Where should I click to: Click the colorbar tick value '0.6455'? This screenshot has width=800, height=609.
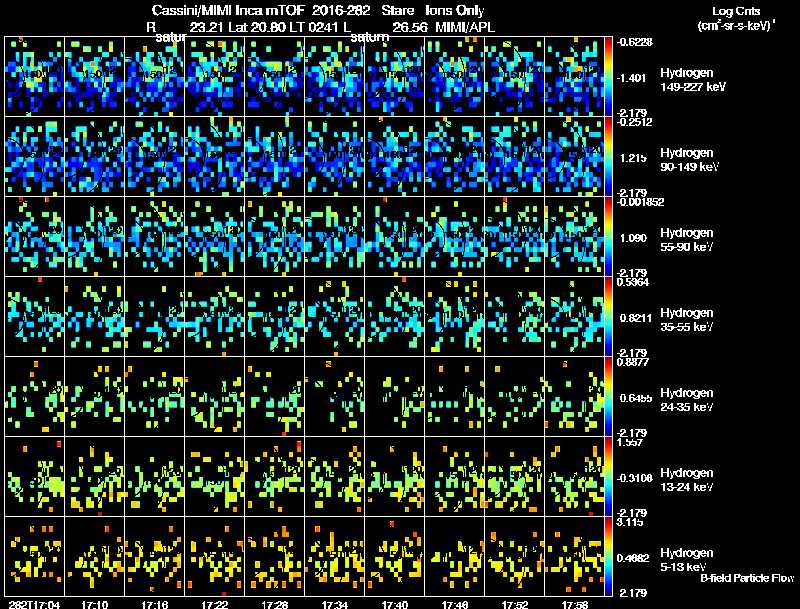(x=636, y=398)
